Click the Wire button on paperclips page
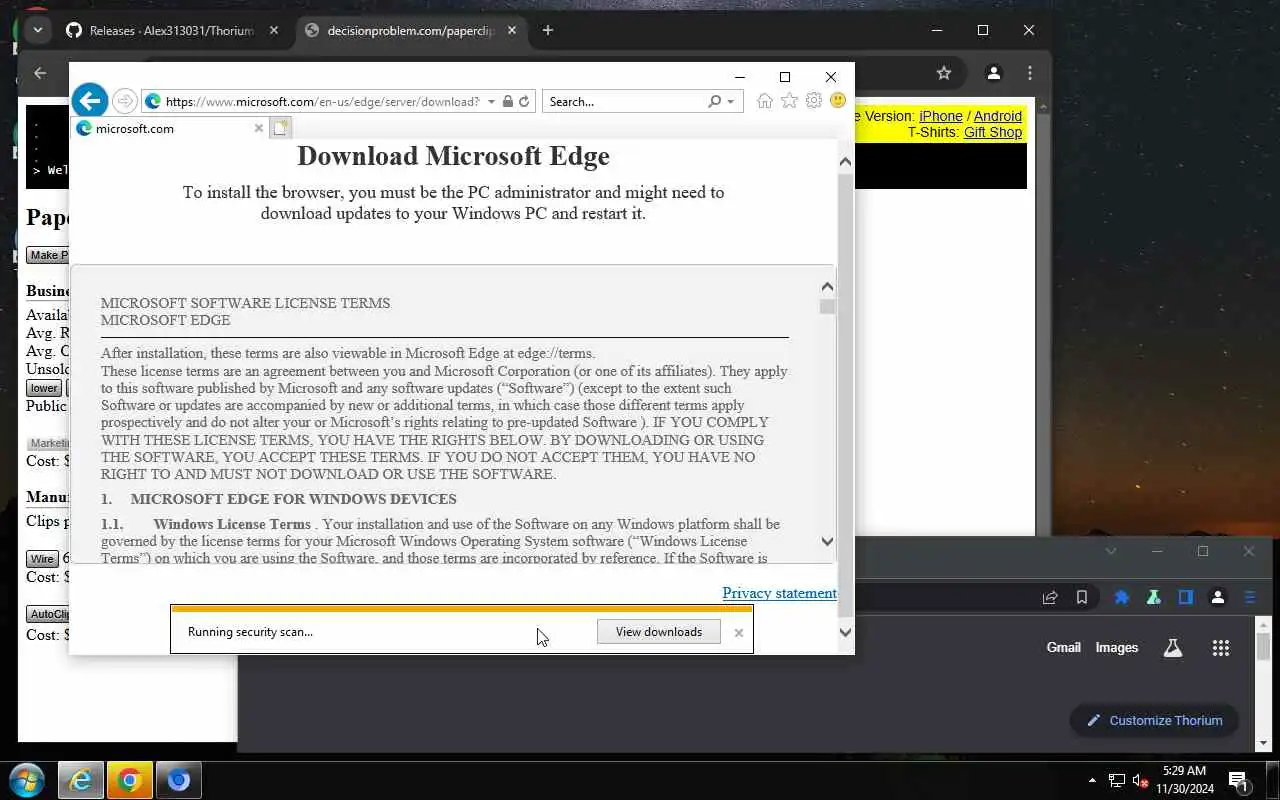The width and height of the screenshot is (1280, 800). click(x=42, y=559)
